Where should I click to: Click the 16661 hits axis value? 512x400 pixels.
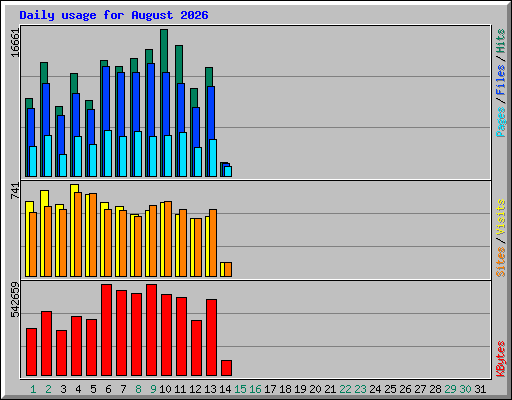15,43
